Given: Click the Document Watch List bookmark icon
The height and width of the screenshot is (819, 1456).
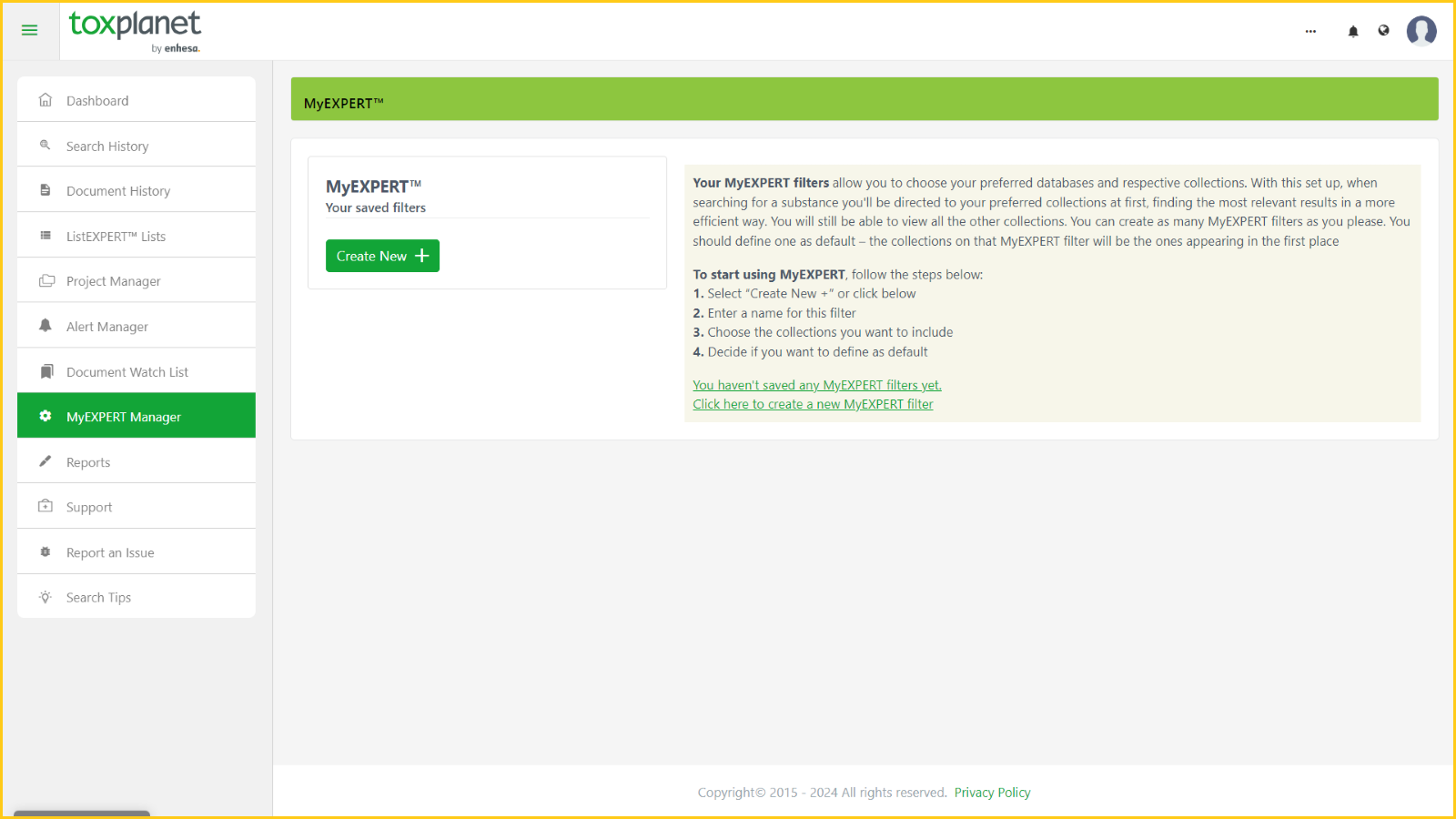Looking at the screenshot, I should (x=45, y=371).
